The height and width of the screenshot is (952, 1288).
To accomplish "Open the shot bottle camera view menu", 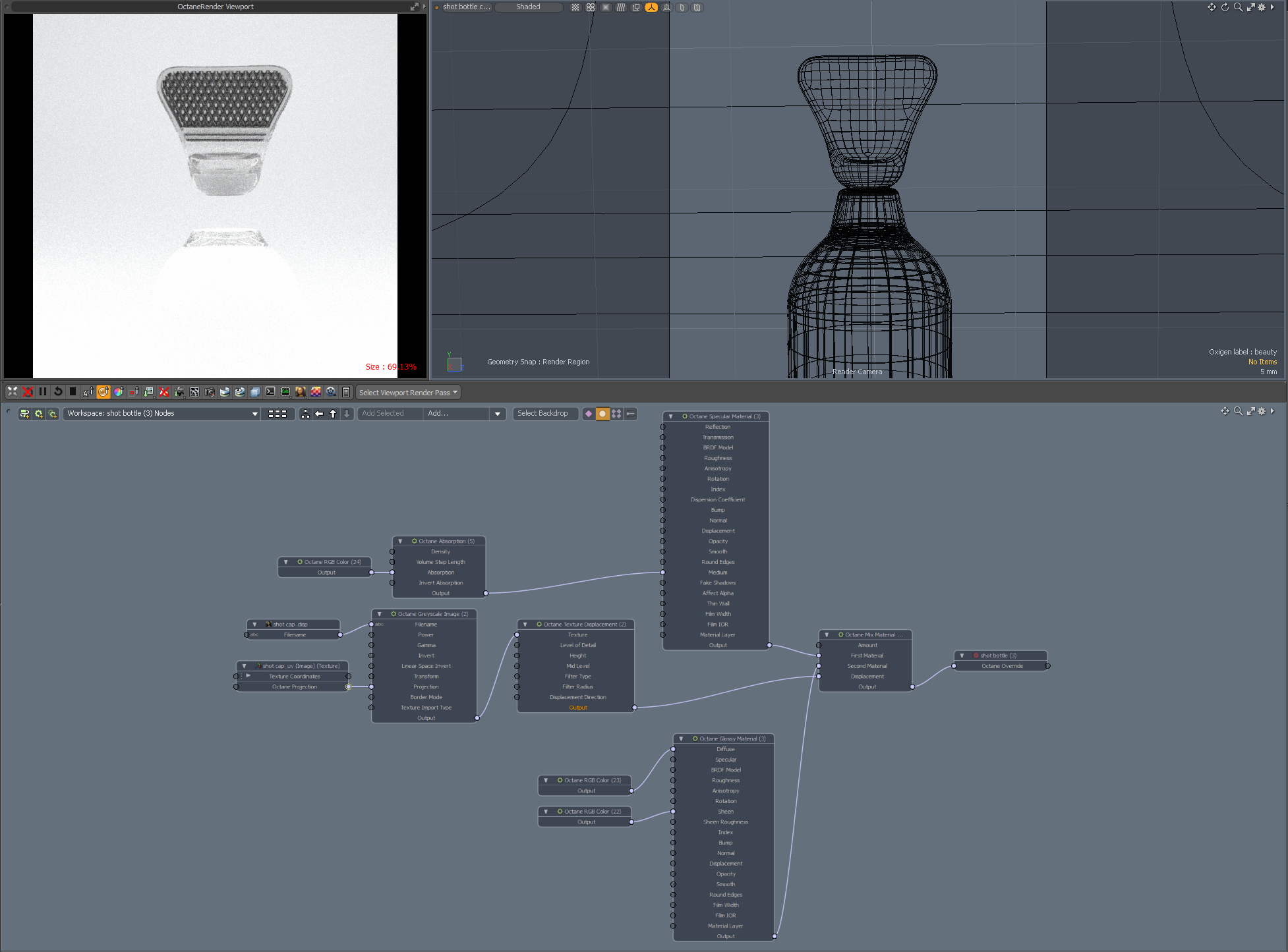I will (x=466, y=7).
